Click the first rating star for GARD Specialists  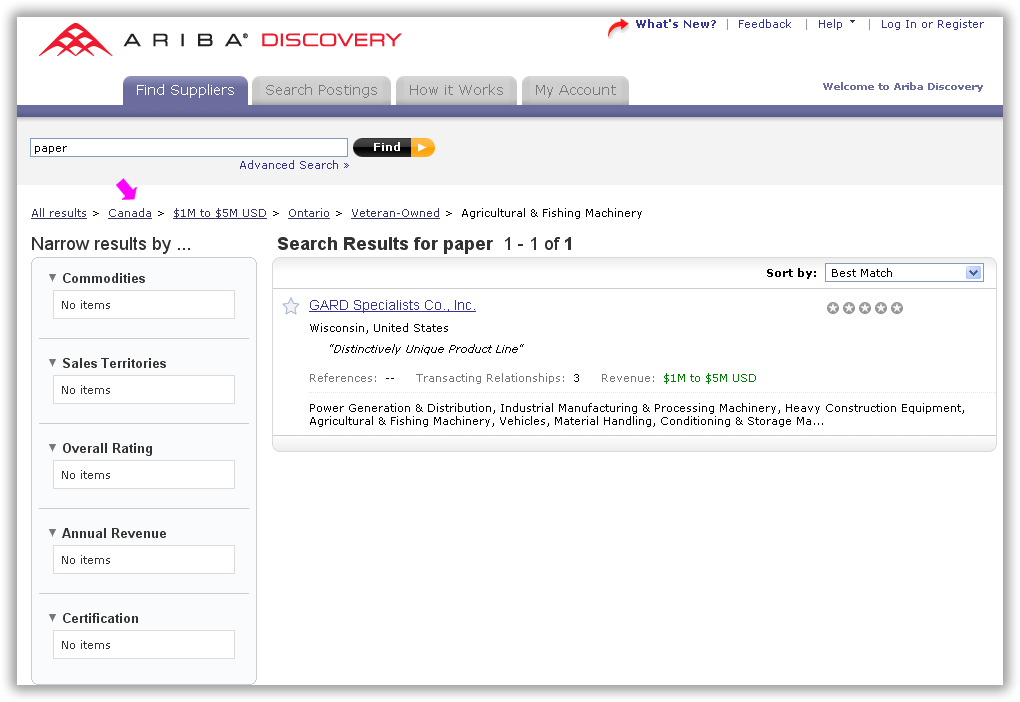(833, 308)
